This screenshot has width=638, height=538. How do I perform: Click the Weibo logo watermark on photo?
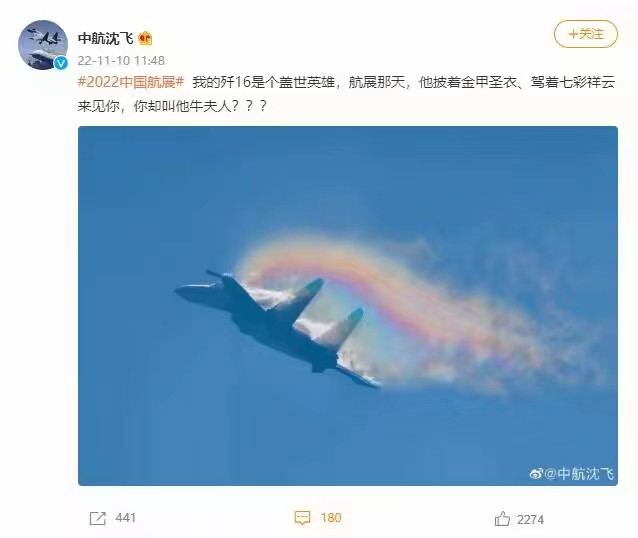[536, 474]
